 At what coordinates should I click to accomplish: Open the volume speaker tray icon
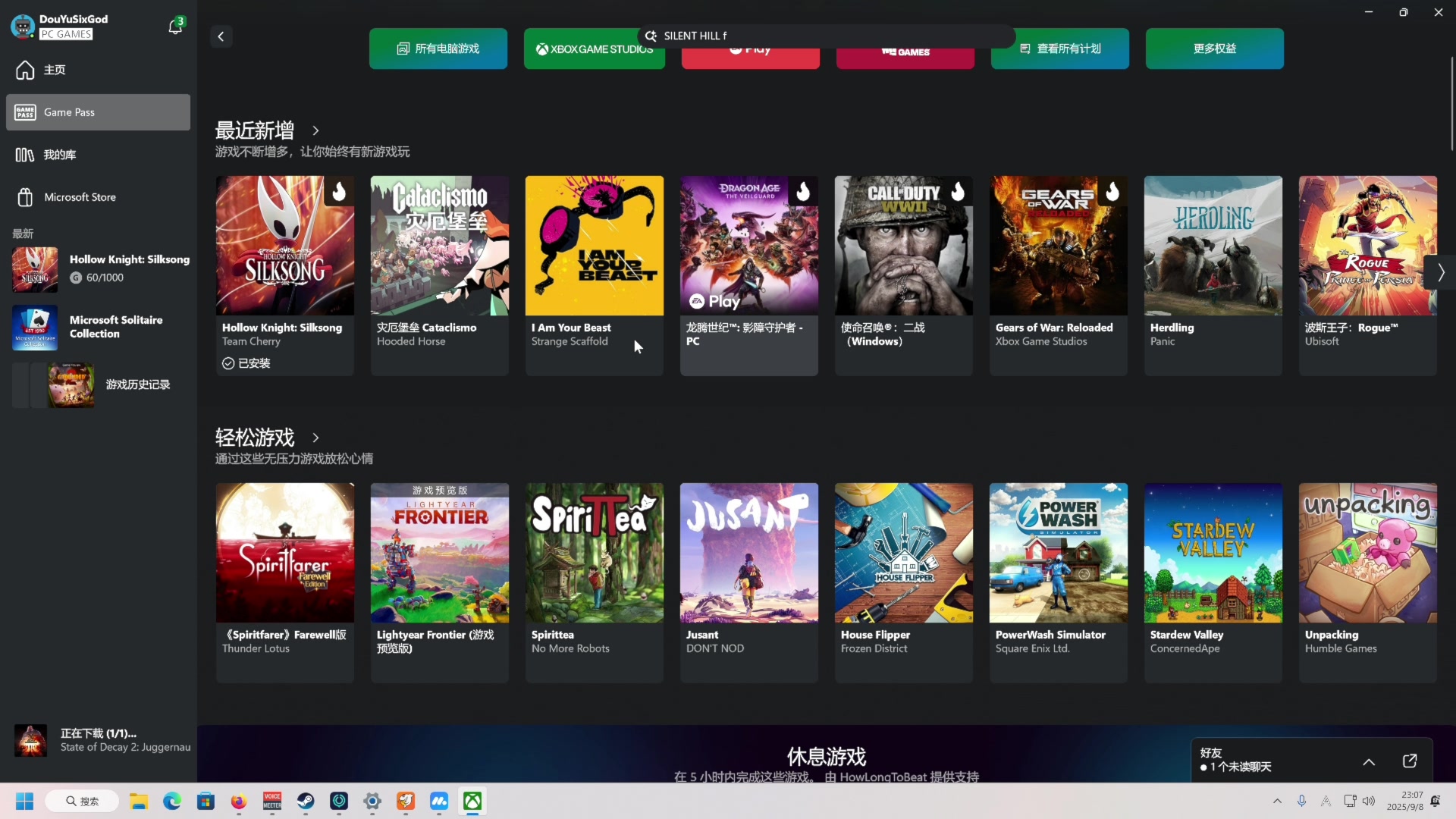[1369, 801]
